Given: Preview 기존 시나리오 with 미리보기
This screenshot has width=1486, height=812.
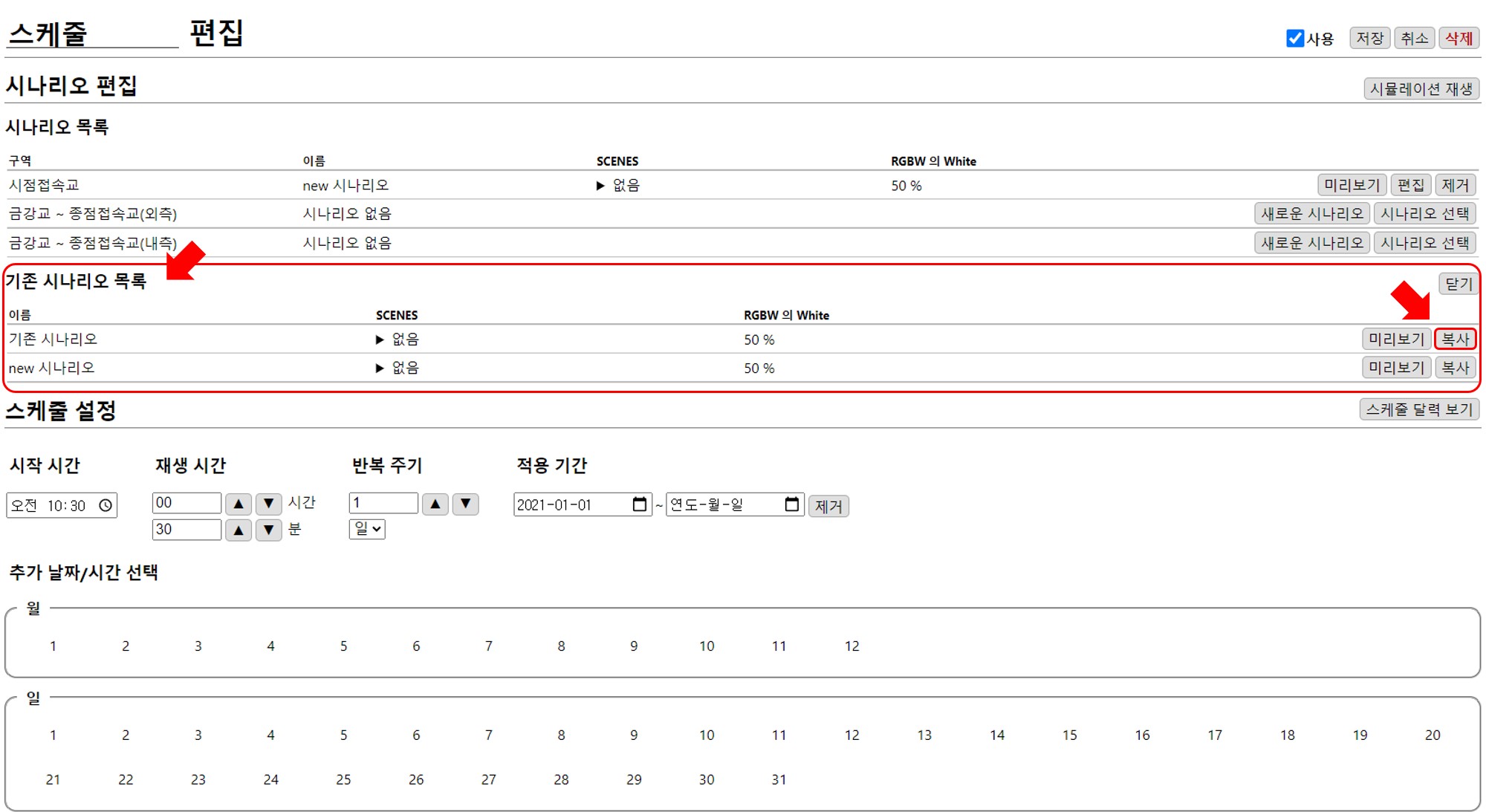Looking at the screenshot, I should tap(1396, 340).
